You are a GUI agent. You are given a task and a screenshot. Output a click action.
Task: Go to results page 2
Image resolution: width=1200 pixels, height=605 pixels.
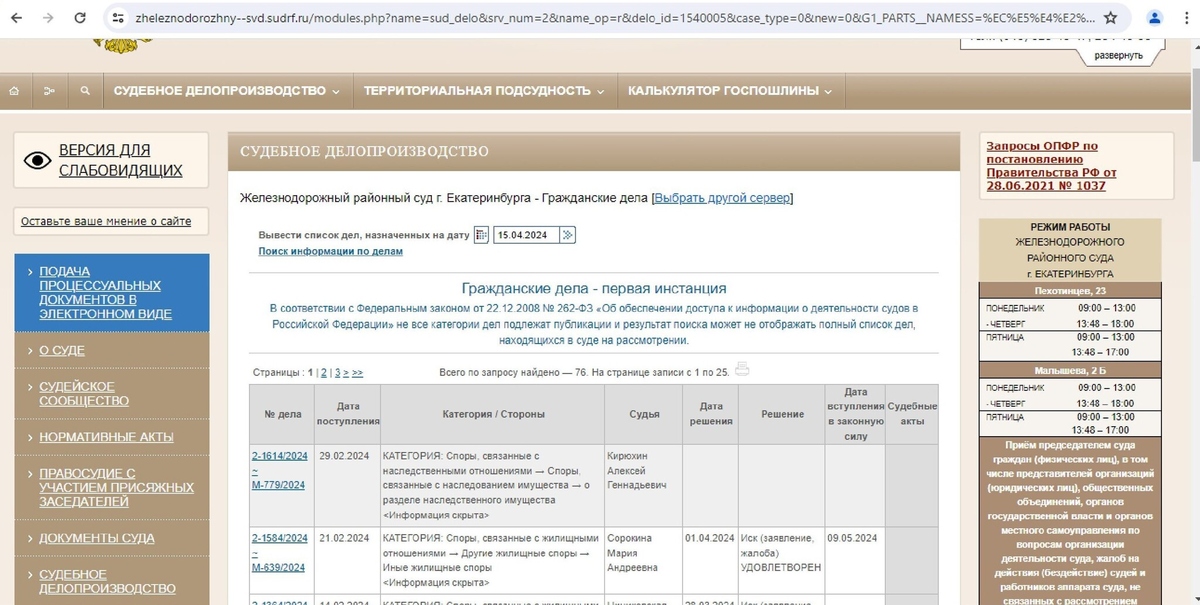pyautogui.click(x=323, y=373)
